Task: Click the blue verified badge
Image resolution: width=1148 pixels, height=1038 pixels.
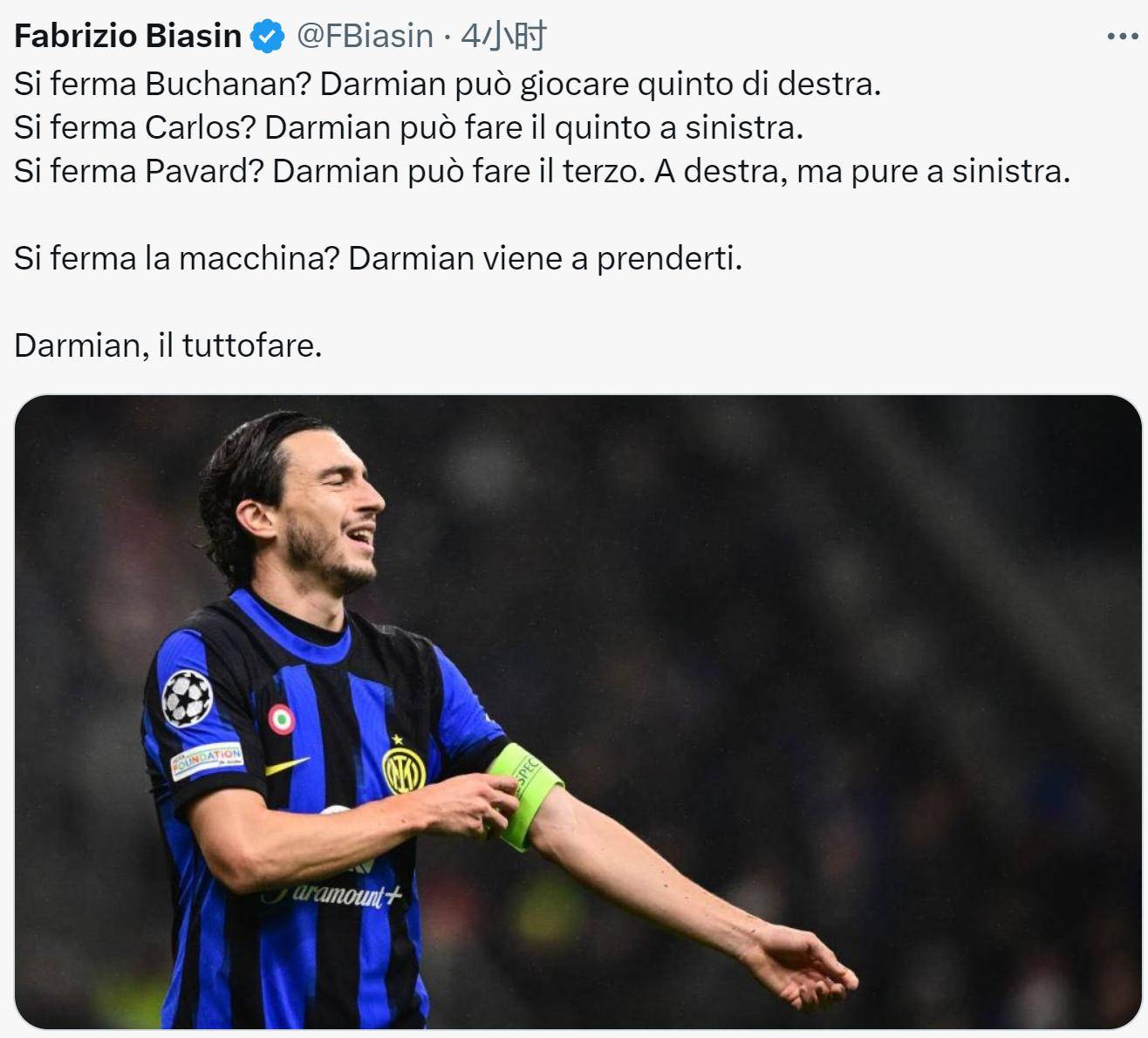Action: pos(268,37)
